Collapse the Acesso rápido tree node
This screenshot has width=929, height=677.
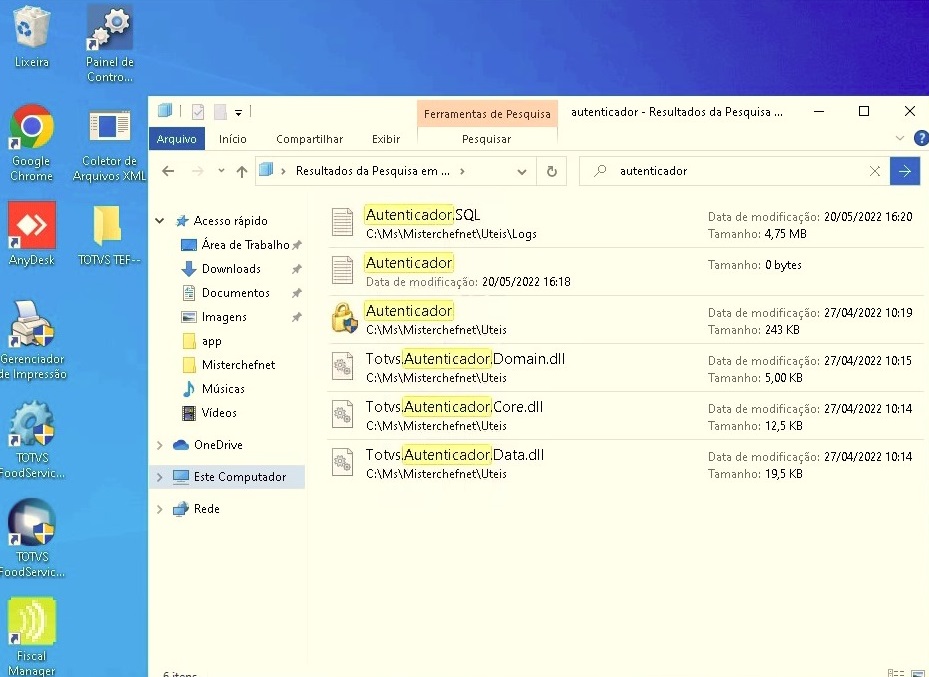(159, 220)
